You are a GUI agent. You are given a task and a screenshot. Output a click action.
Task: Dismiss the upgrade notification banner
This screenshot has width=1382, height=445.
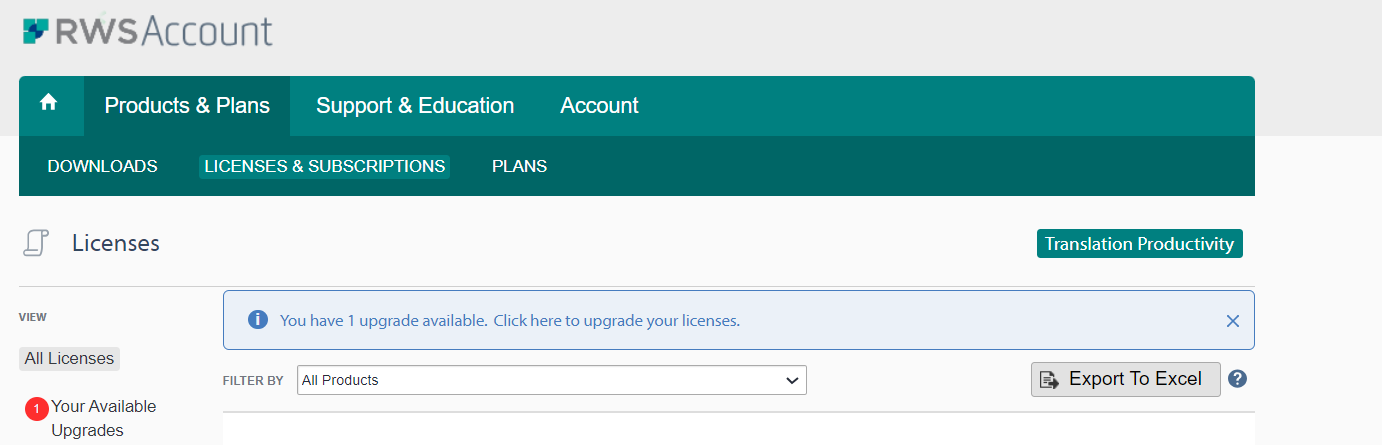tap(1233, 321)
